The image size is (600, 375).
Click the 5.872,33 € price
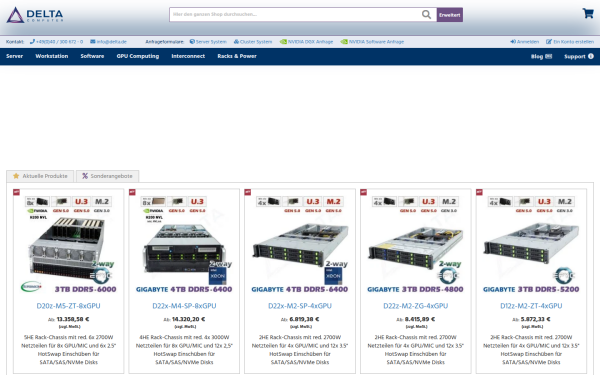coord(535,319)
